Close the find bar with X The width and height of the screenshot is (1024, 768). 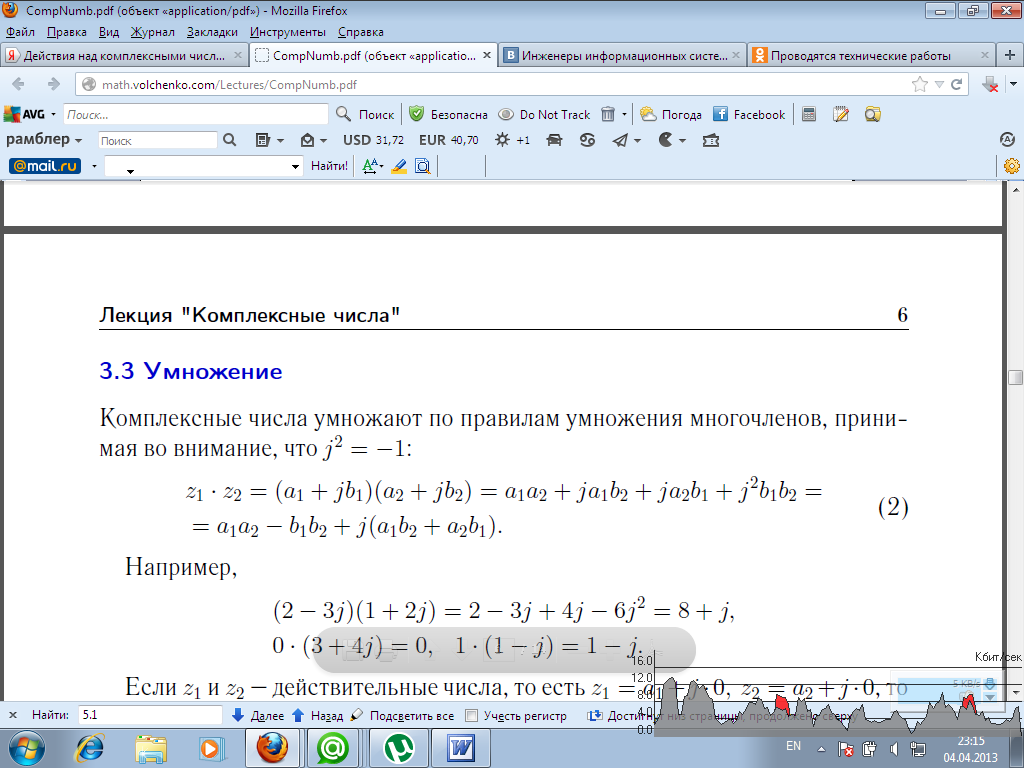[x=13, y=715]
